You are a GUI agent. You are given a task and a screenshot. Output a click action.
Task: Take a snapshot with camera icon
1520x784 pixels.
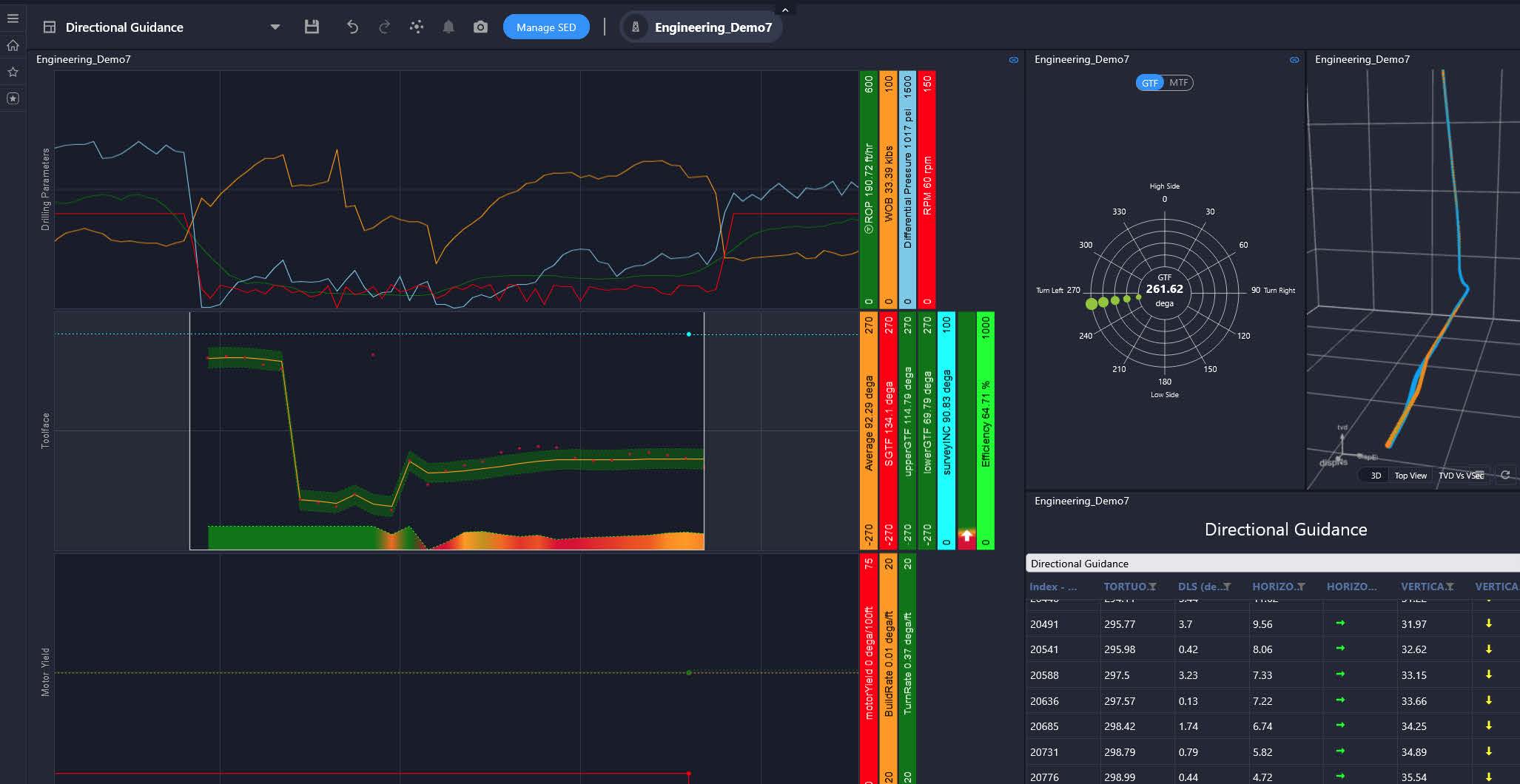(480, 27)
